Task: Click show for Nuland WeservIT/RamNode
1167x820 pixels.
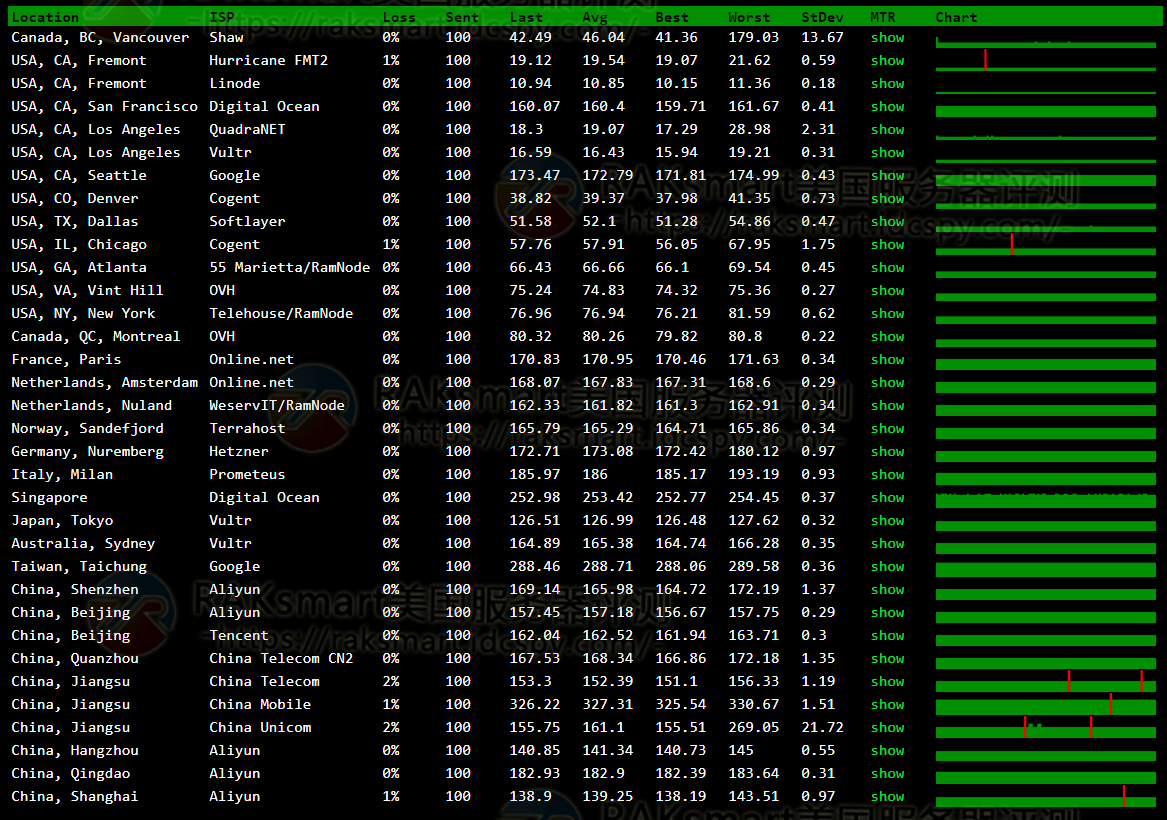Action: [887, 406]
